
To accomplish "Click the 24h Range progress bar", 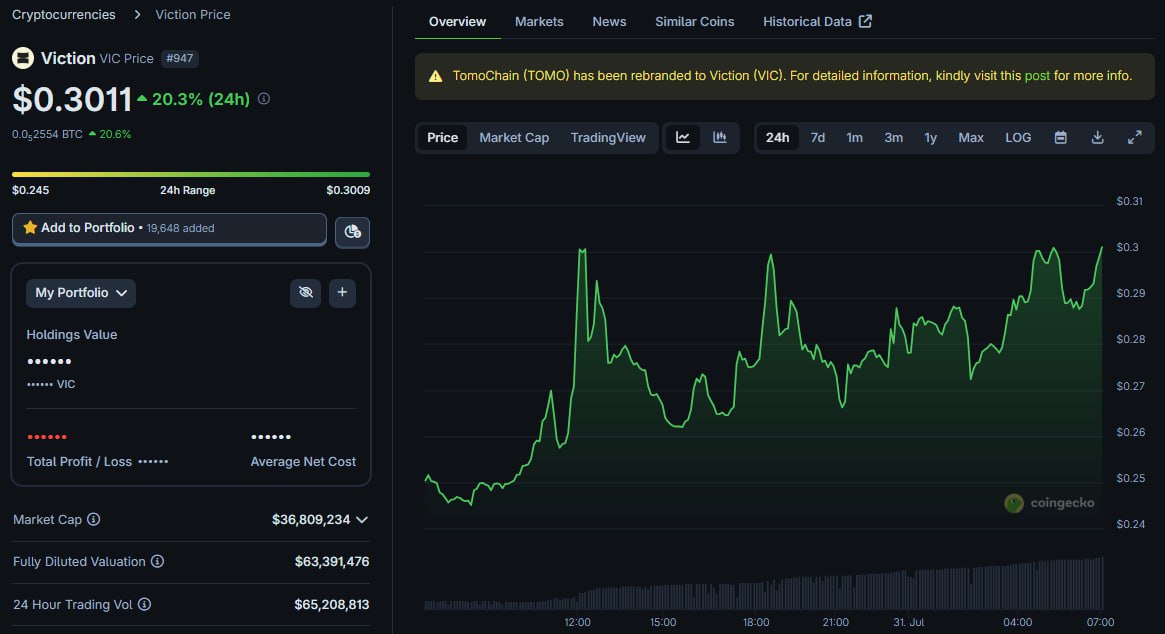I will point(191,175).
